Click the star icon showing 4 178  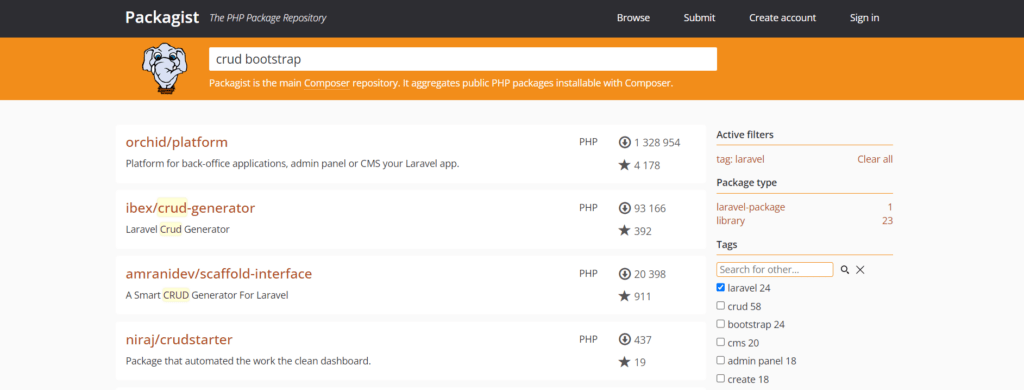[624, 165]
